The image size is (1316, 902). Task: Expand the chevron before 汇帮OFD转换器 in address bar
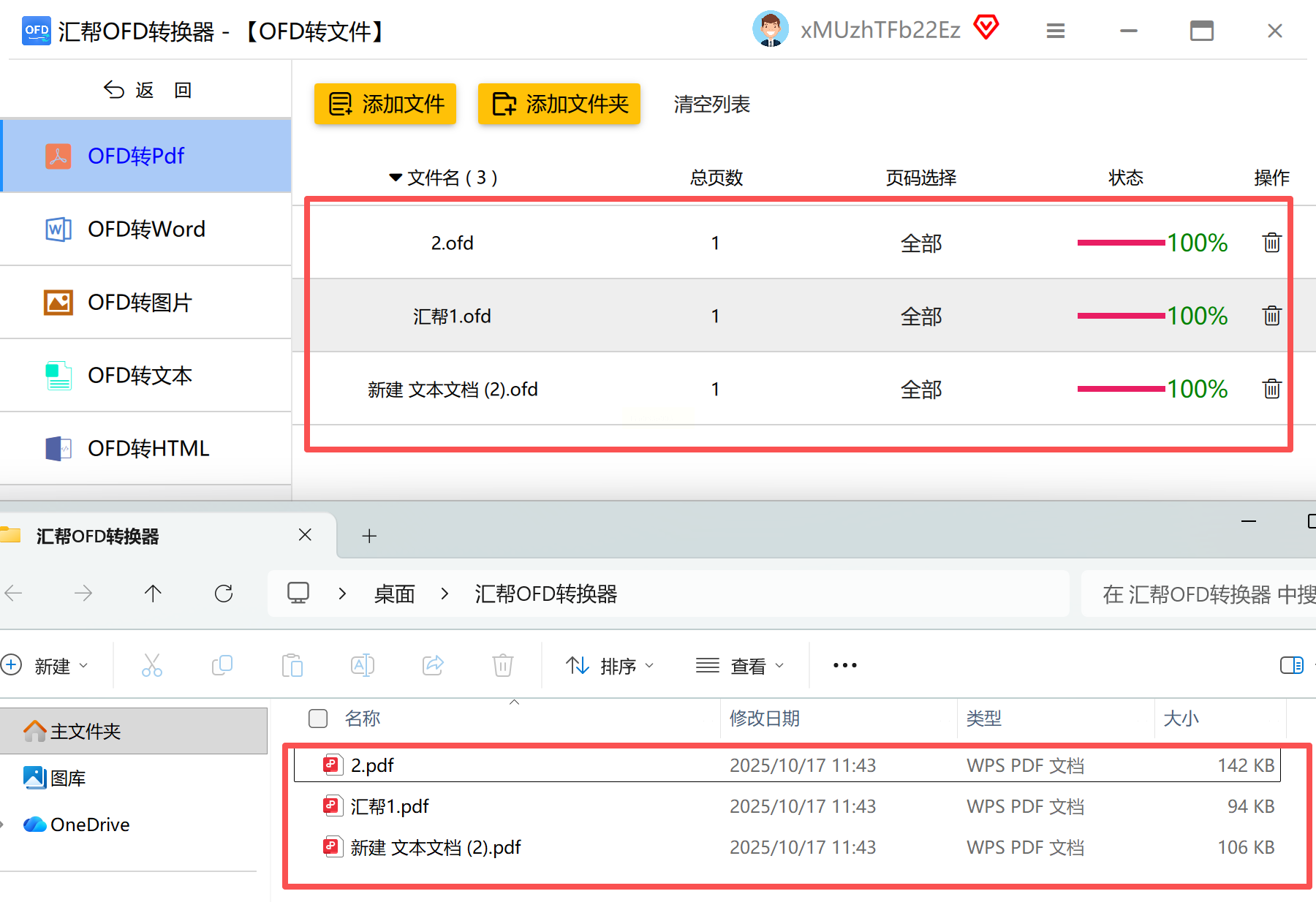[445, 593]
